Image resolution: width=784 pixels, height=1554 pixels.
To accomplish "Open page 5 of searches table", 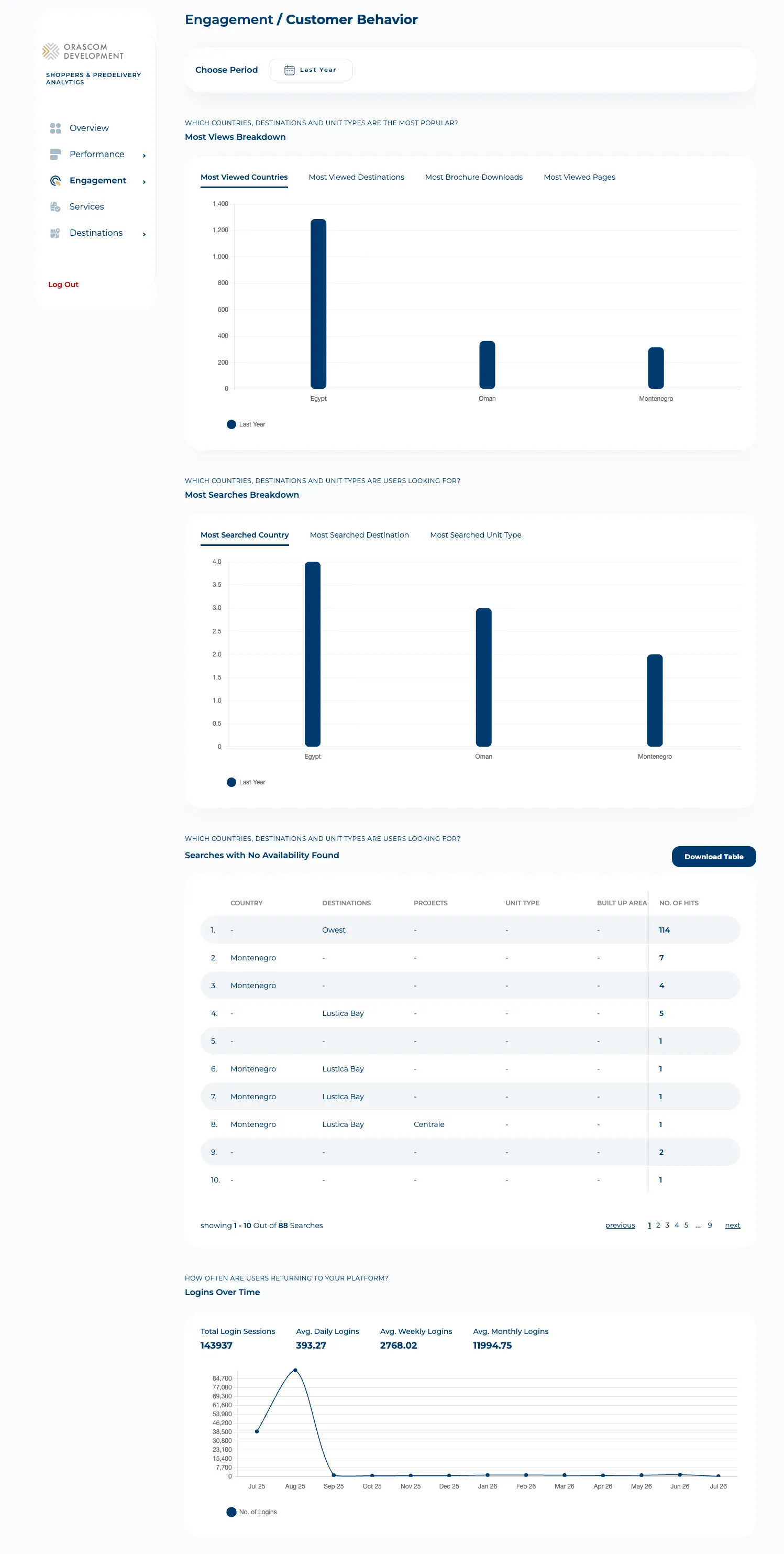I will (686, 1225).
